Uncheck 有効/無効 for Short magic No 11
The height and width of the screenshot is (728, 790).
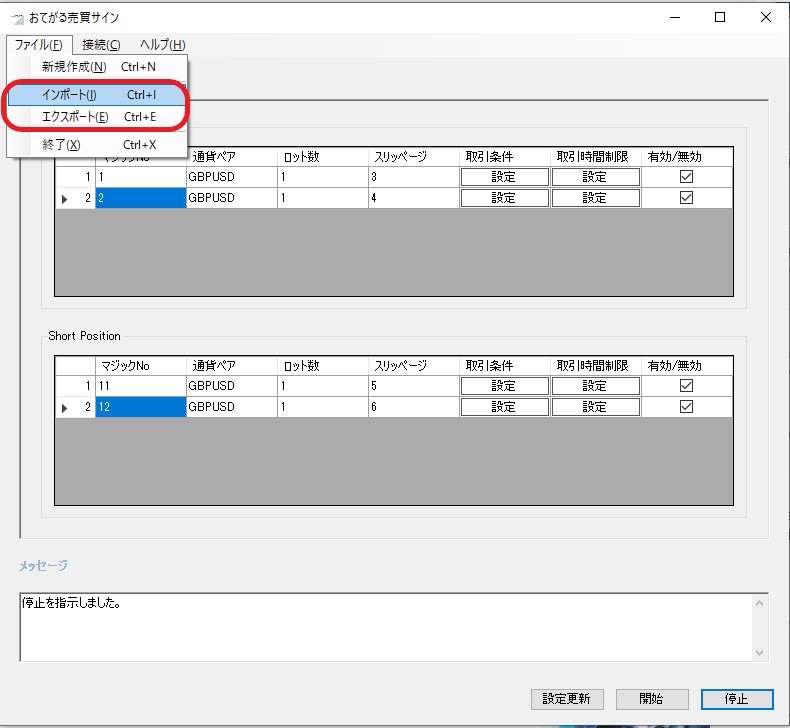pyautogui.click(x=686, y=386)
